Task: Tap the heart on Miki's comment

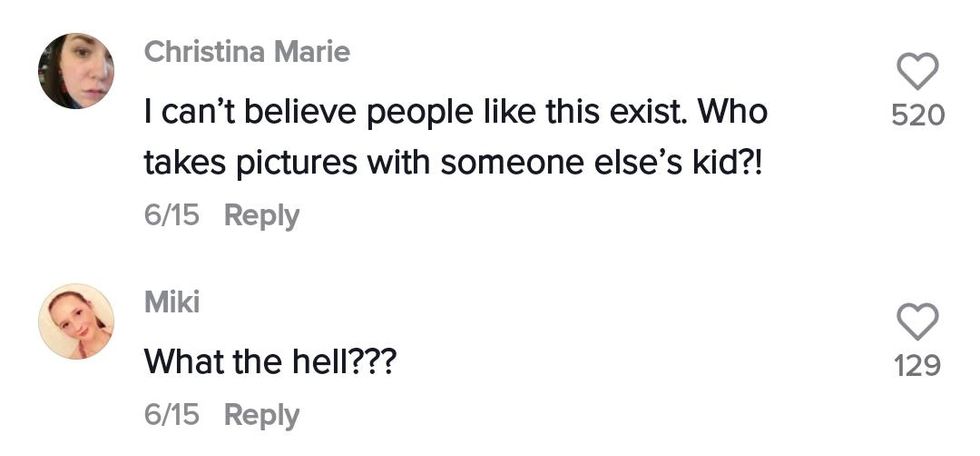Action: [917, 324]
